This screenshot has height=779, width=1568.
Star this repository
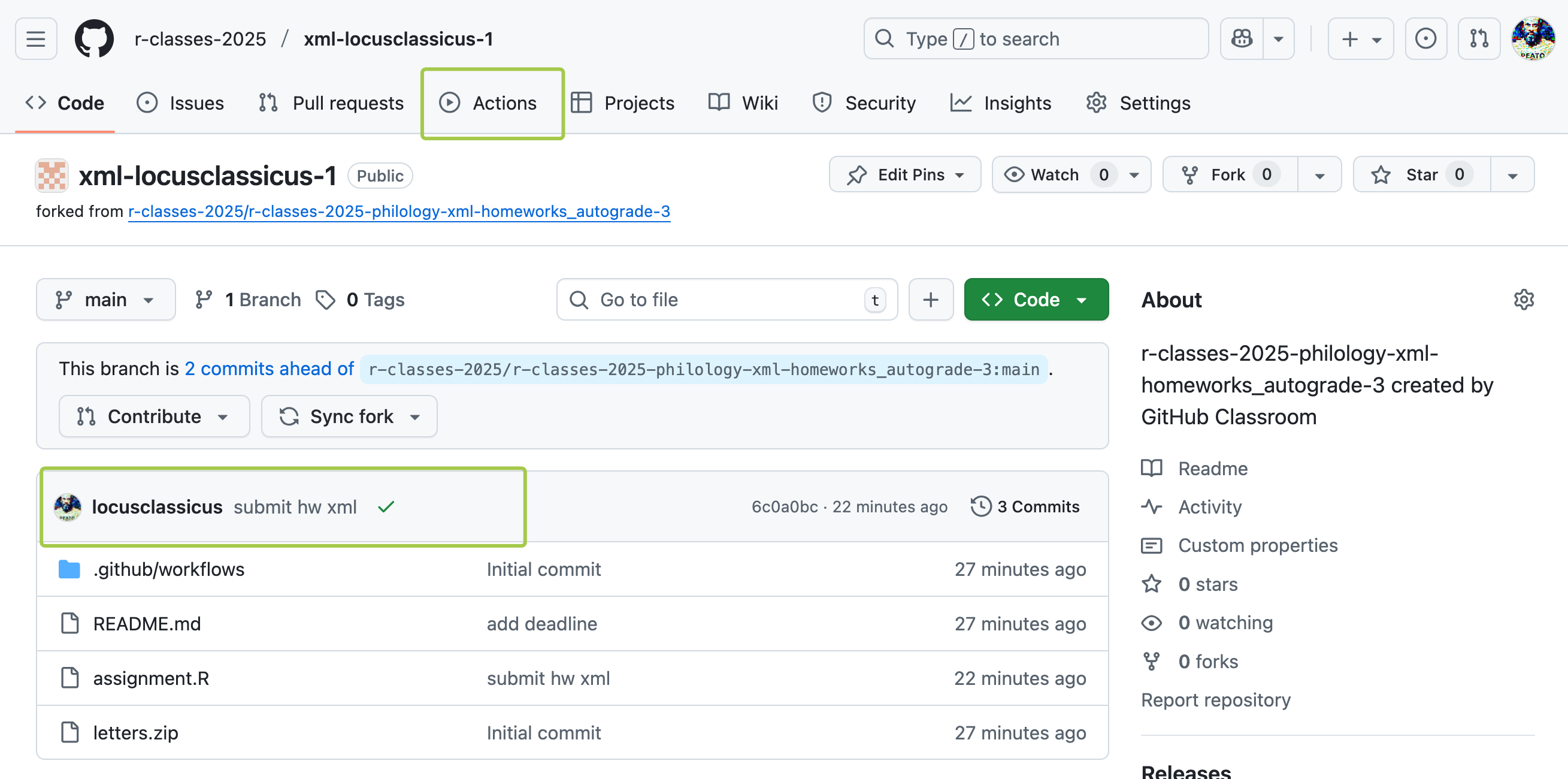tap(1421, 175)
